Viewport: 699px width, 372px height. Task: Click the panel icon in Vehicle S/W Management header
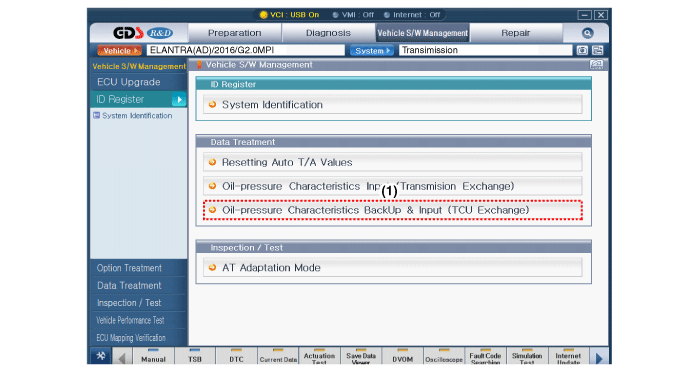coord(596,65)
